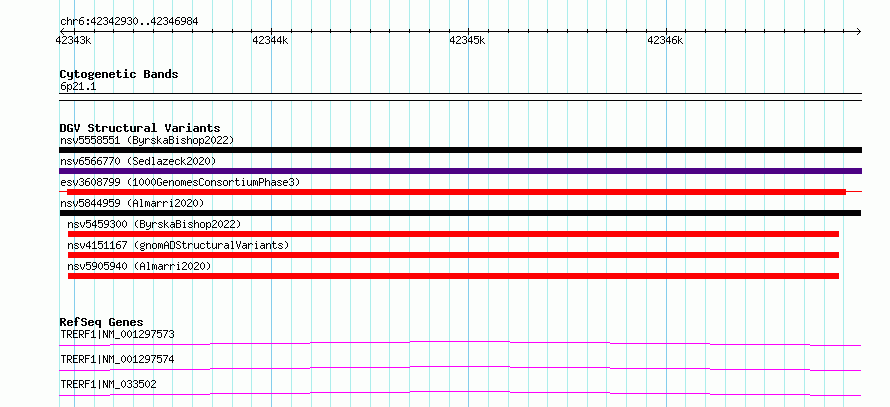
Task: Click the ruler's right arrowhead
Action: point(858,31)
